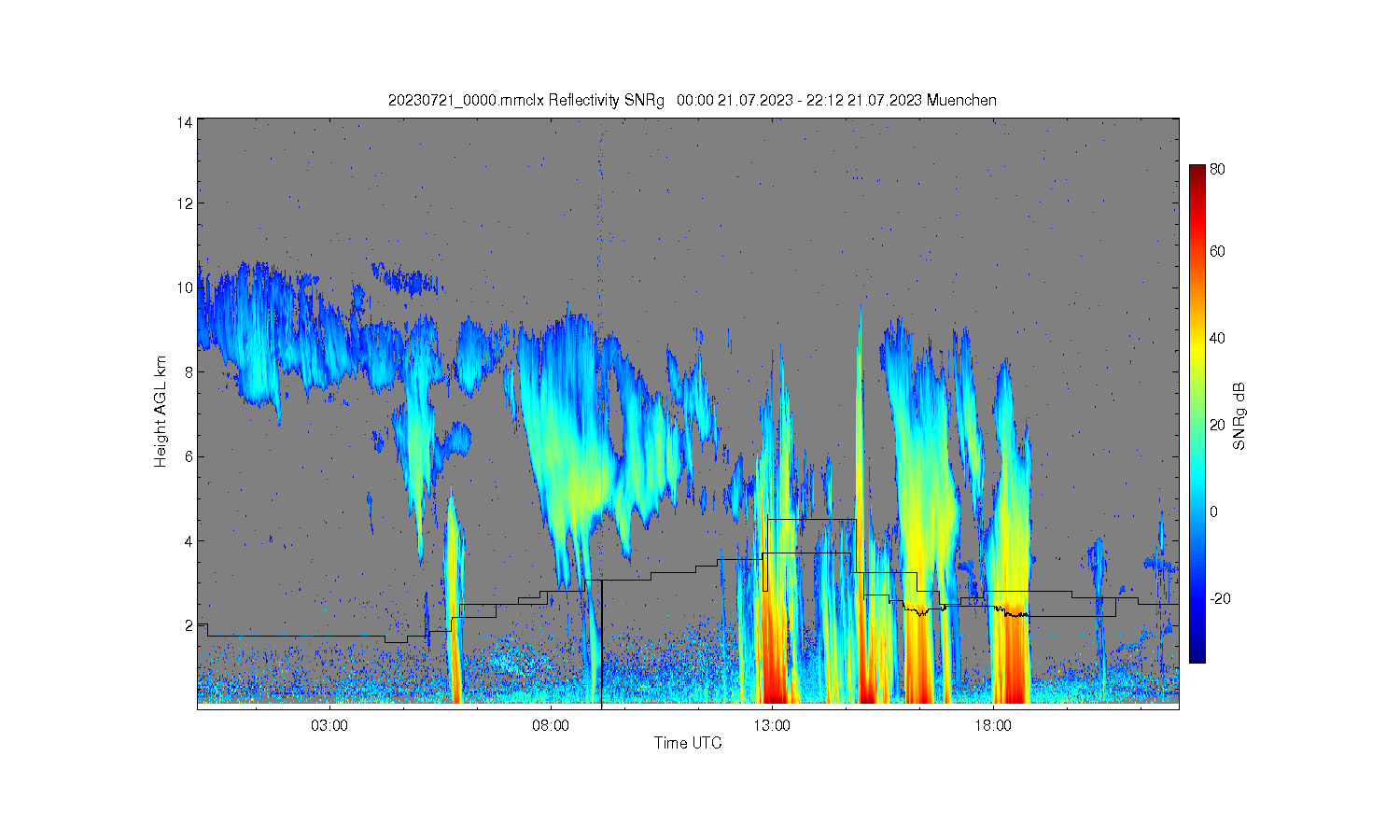The height and width of the screenshot is (840, 1400).
Task: Click the 2 km height tick label
Action: click(x=189, y=625)
